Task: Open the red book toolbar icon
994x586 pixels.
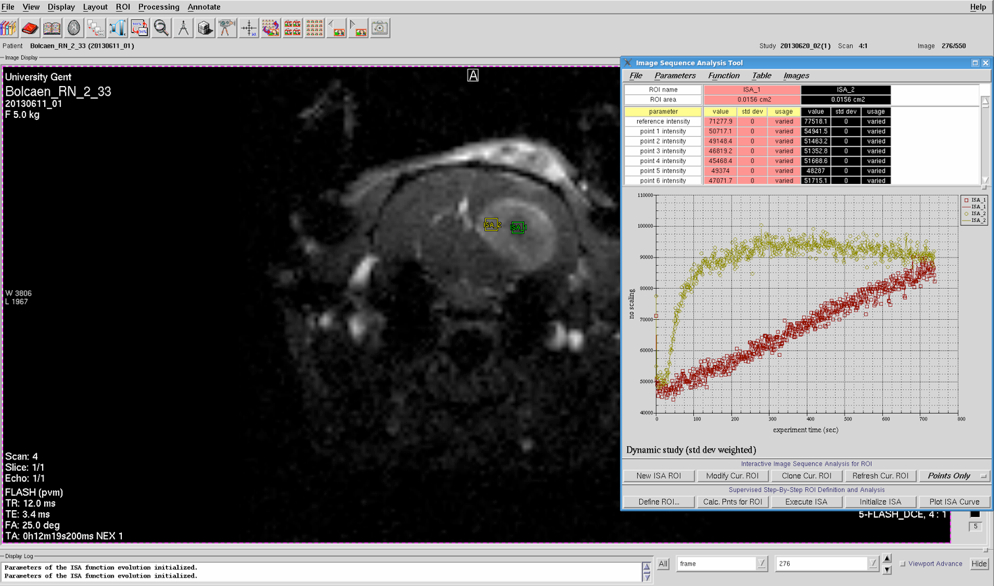Action: pyautogui.click(x=30, y=29)
